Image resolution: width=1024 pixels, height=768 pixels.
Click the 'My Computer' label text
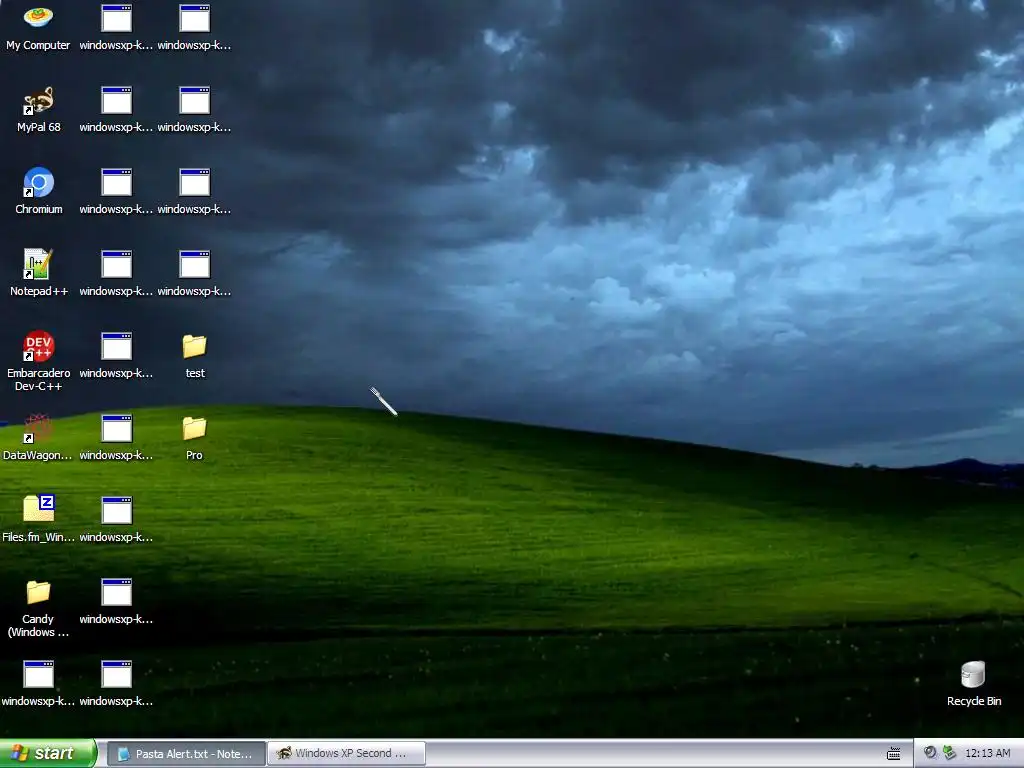click(38, 45)
